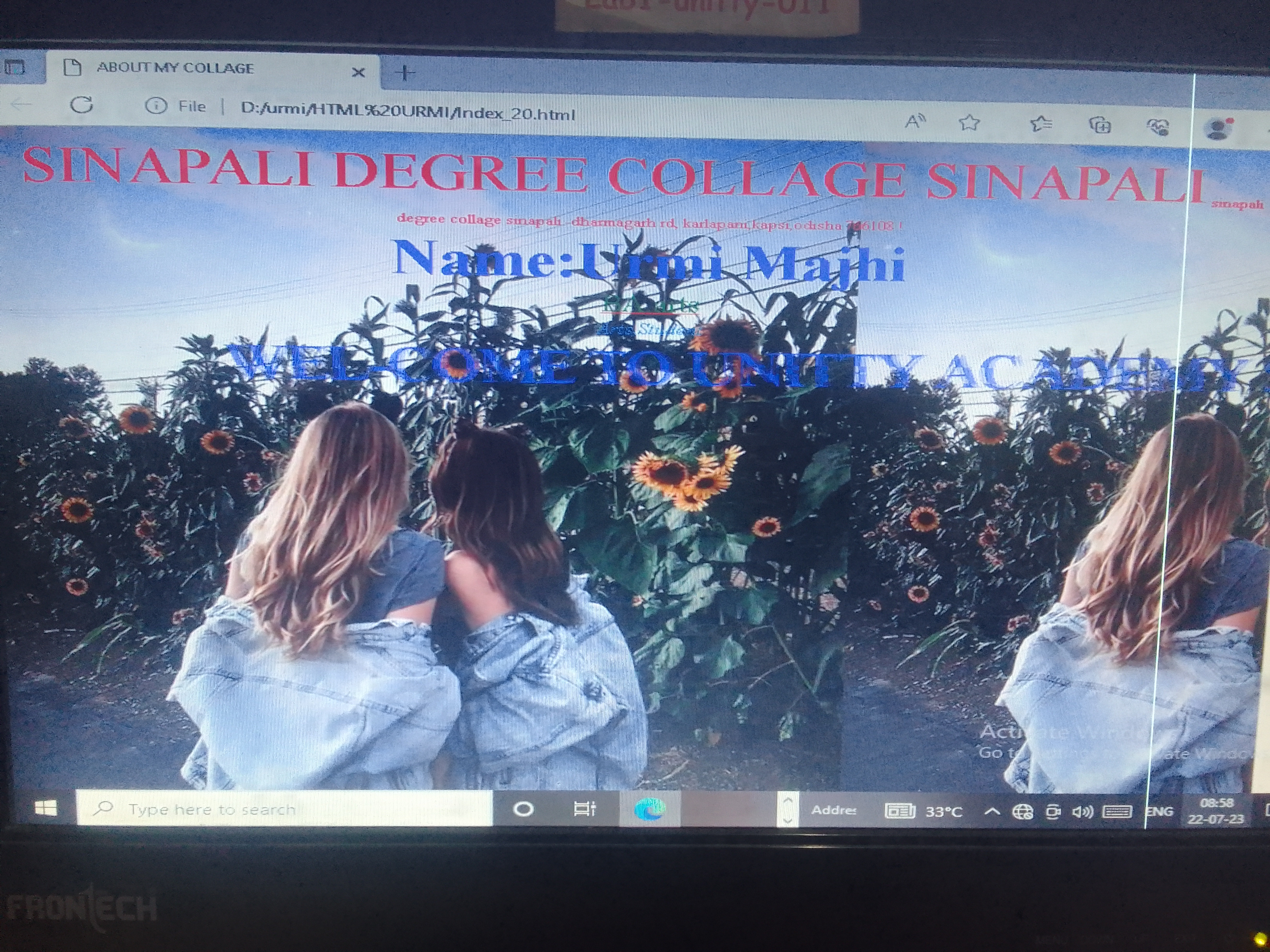The height and width of the screenshot is (952, 1270).
Task: Expand hidden system tray icons chevron
Action: click(x=992, y=811)
